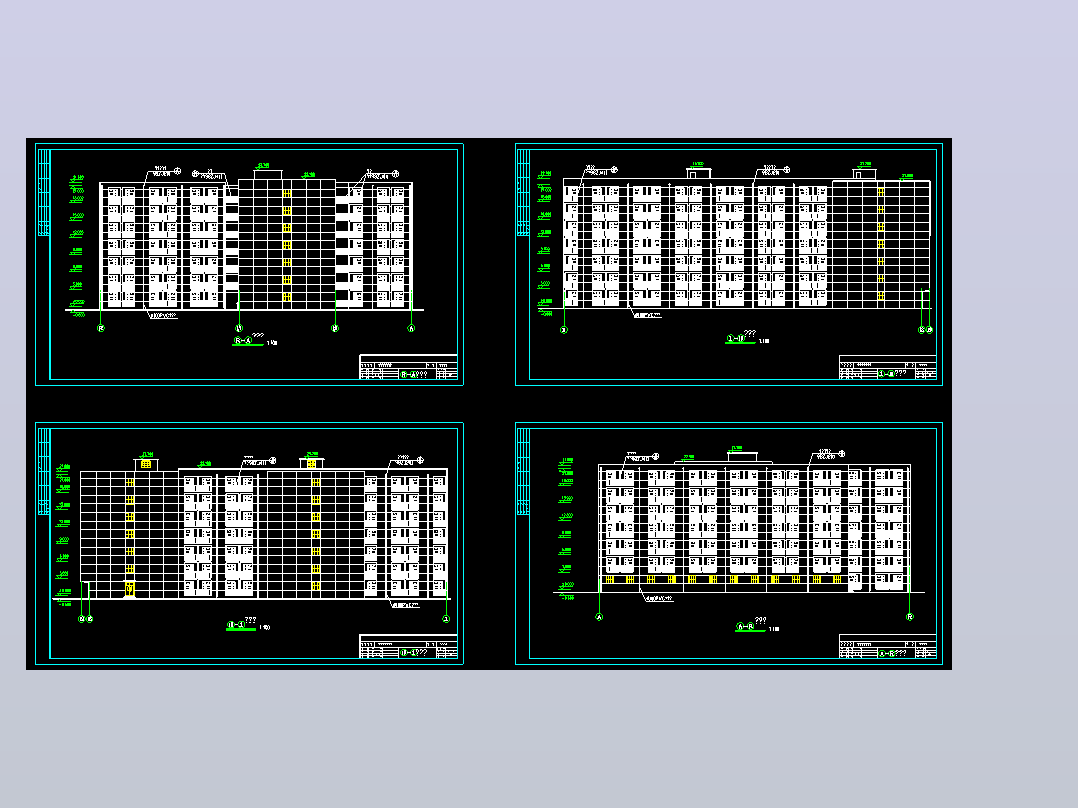Click the underlined ground note below the top-left elevation
The width and height of the screenshot is (1078, 808).
click(163, 316)
